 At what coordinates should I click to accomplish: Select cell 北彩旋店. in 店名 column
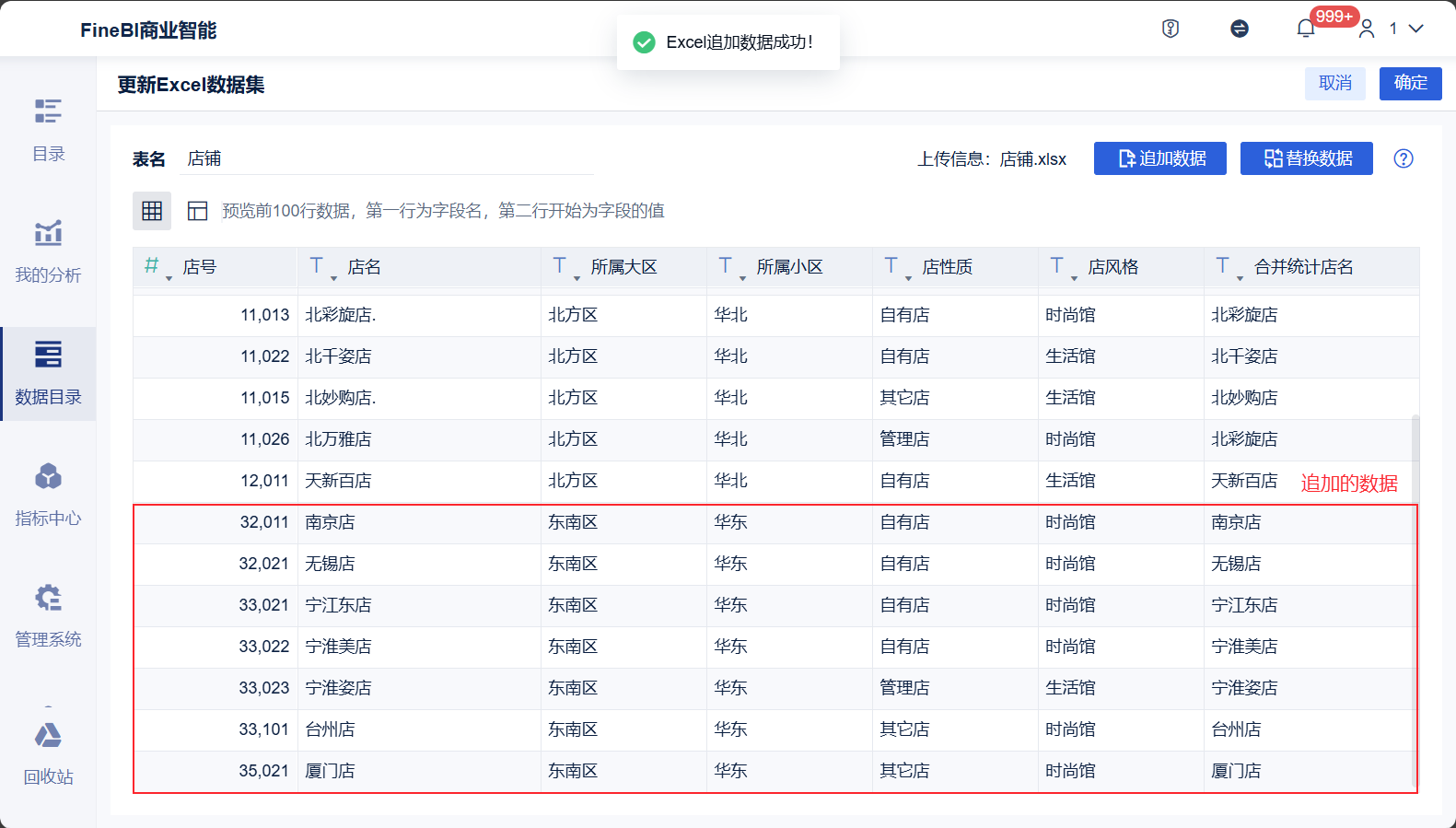420,315
